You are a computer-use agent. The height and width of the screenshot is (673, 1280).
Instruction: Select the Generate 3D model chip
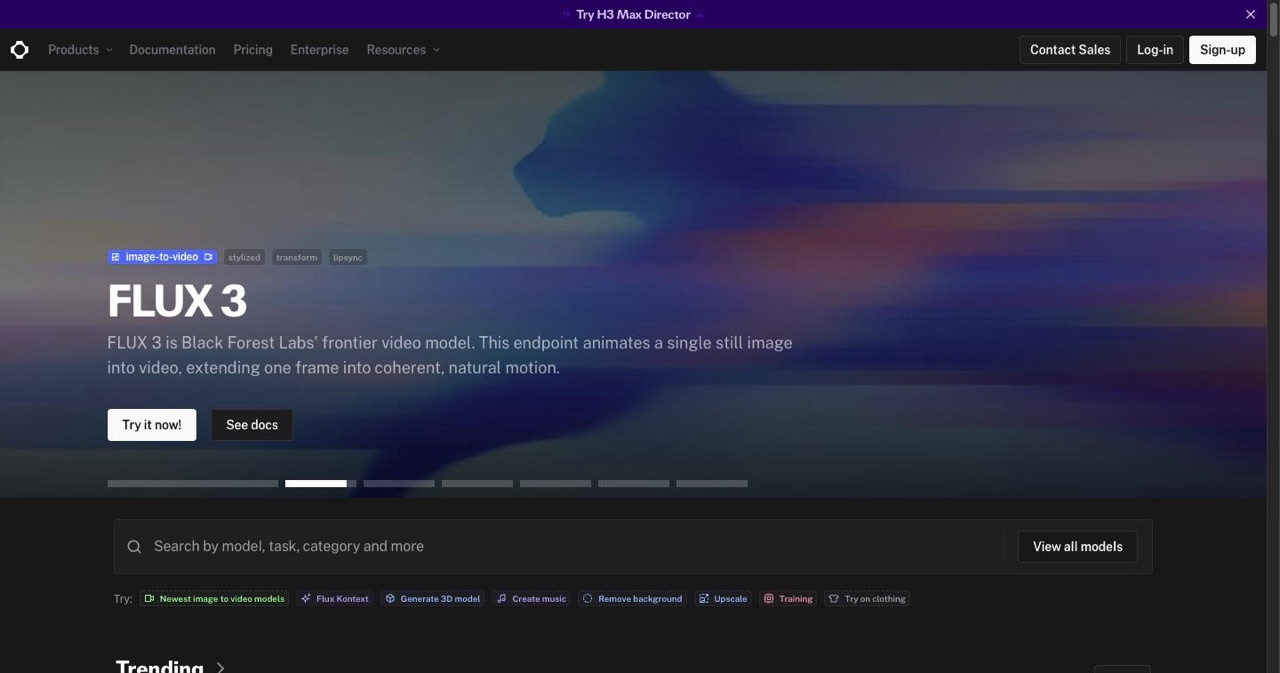(x=433, y=599)
